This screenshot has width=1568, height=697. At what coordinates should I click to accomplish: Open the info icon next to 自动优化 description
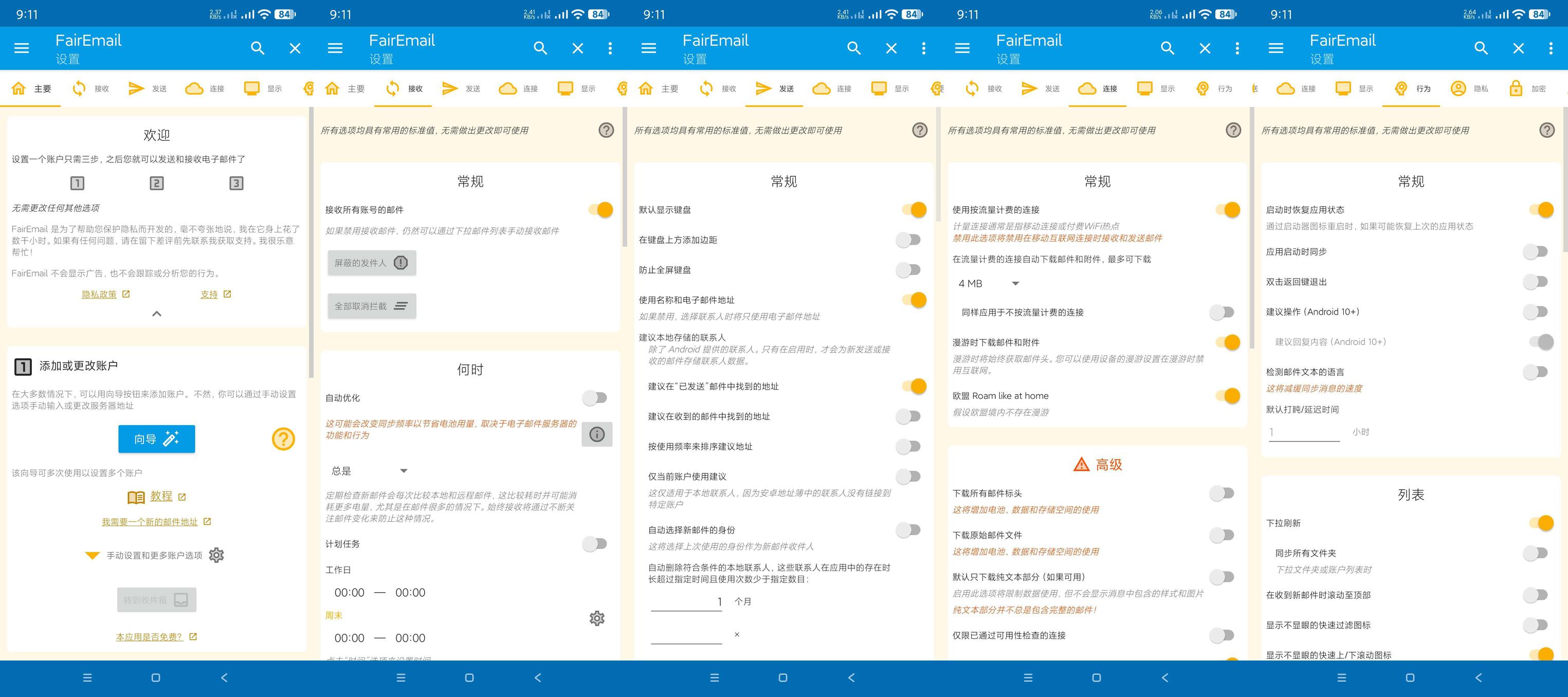[x=596, y=434]
